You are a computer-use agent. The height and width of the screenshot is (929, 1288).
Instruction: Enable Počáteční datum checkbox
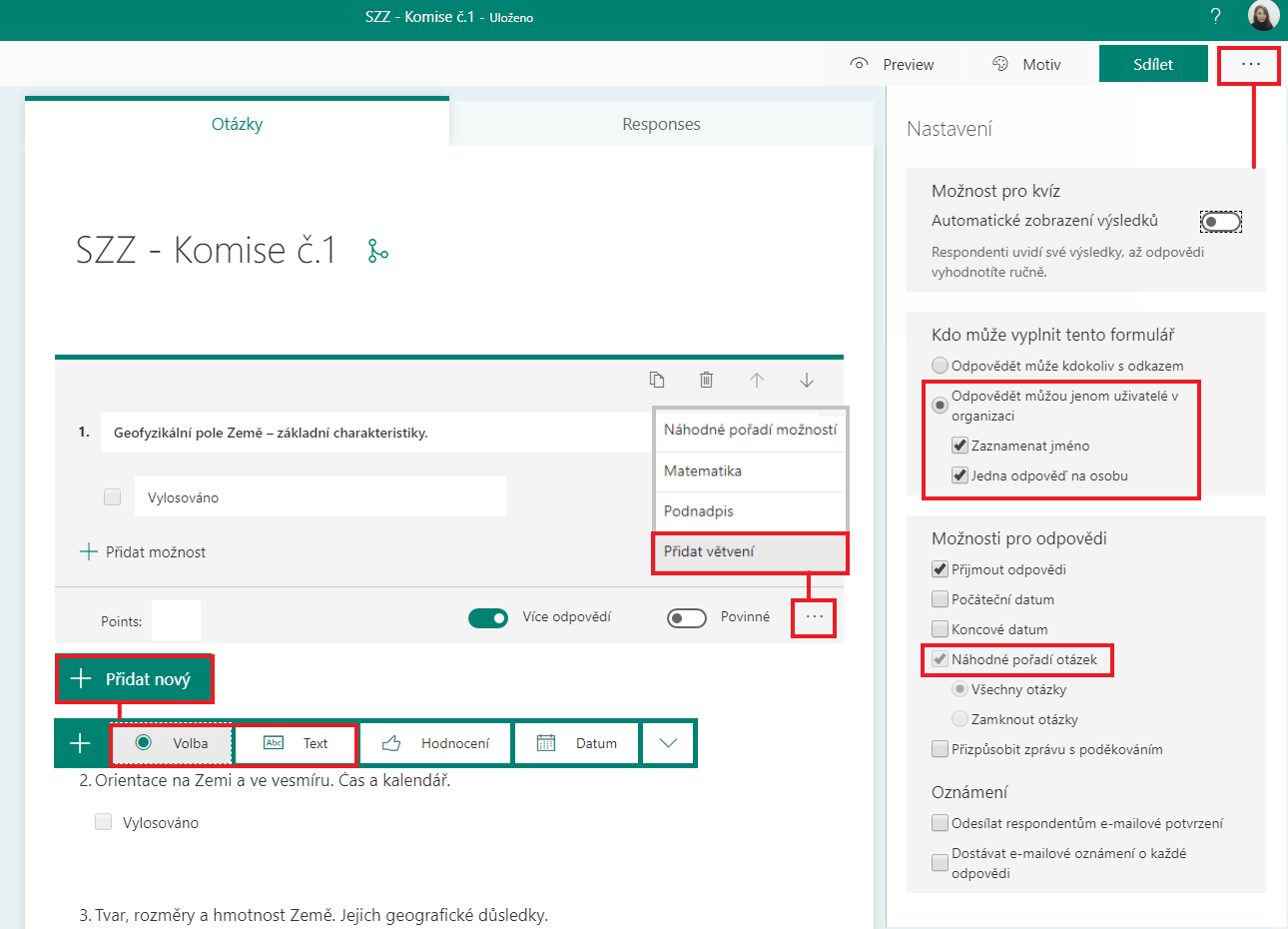tap(940, 599)
